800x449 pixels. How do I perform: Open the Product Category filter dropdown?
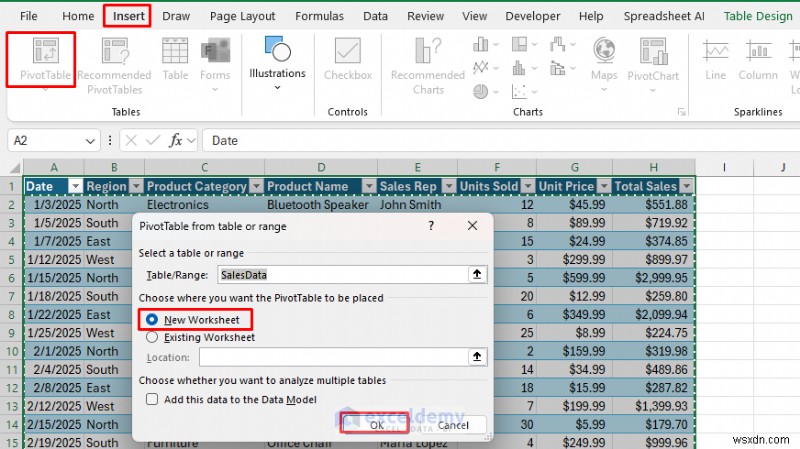click(x=257, y=186)
